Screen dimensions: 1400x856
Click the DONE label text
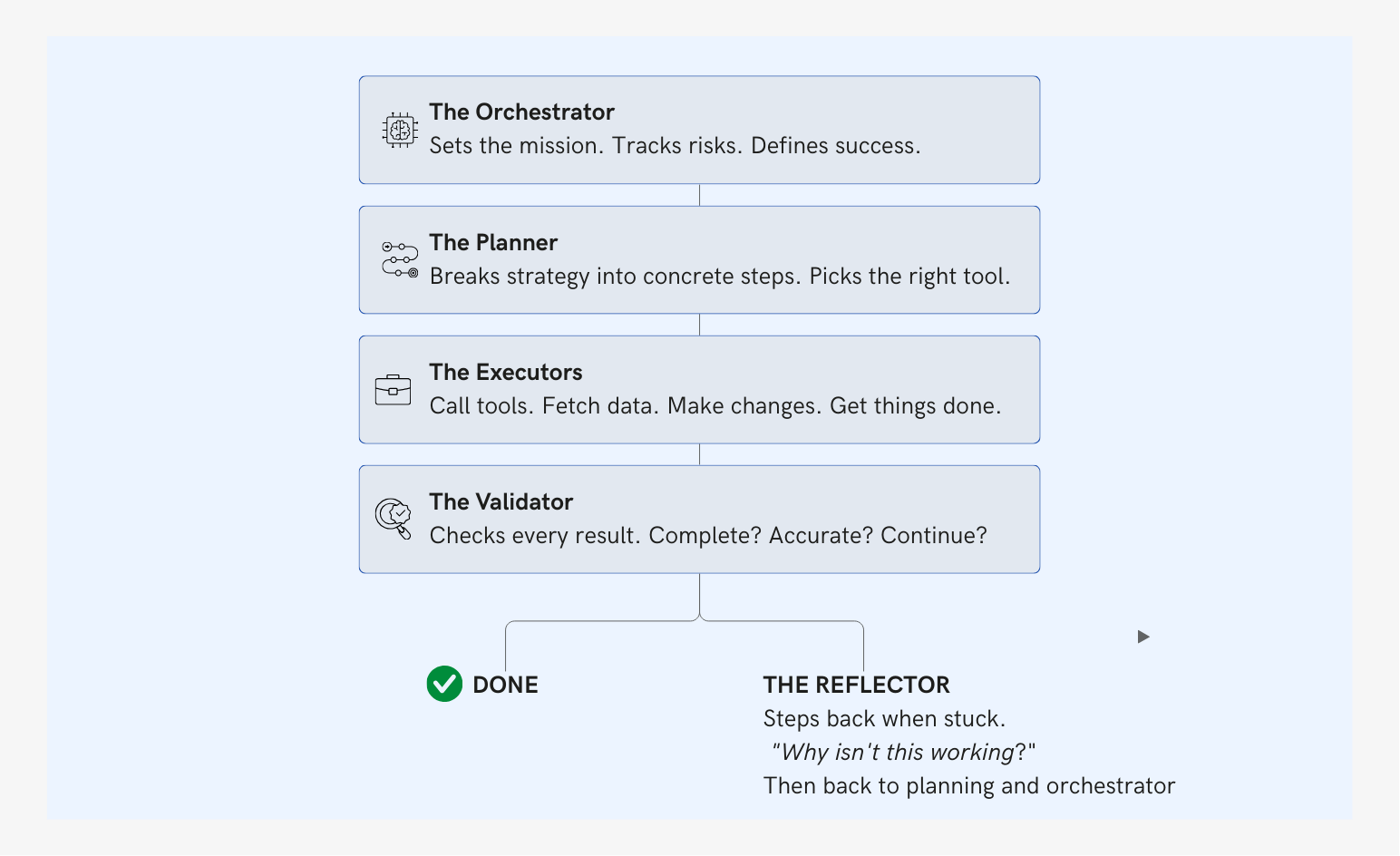(505, 686)
